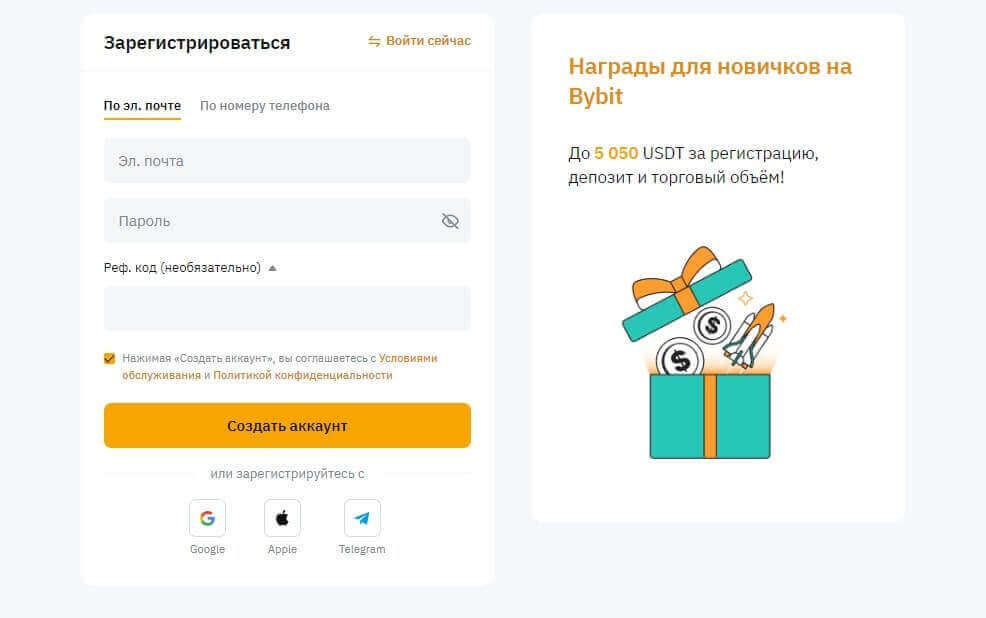This screenshot has height=618, width=986.
Task: Click the referral code input field
Action: [x=287, y=308]
